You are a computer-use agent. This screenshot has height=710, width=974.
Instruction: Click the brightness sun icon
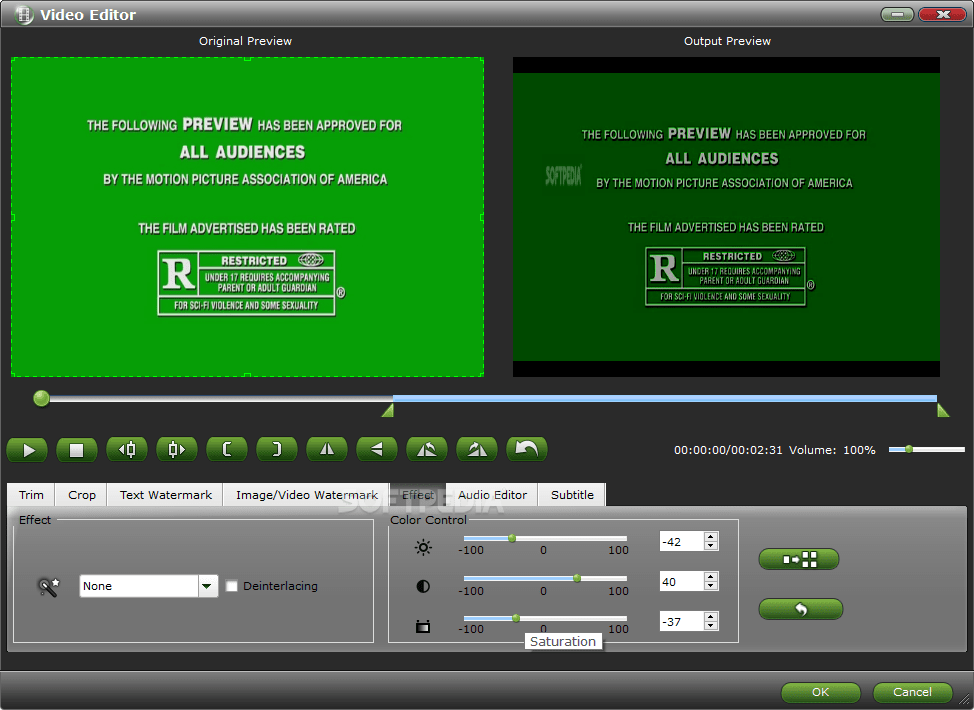[x=423, y=547]
